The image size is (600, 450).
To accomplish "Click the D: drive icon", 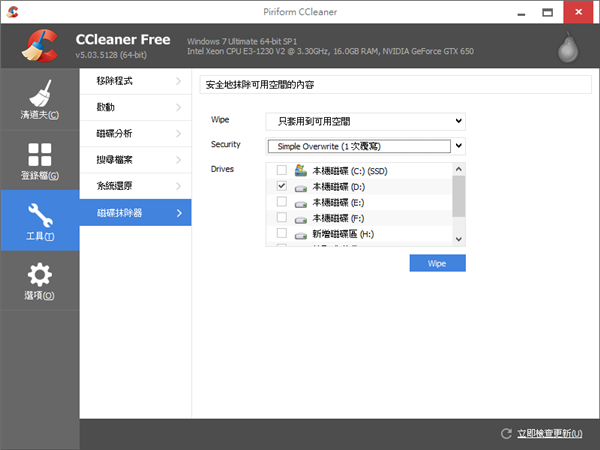I will (301, 188).
